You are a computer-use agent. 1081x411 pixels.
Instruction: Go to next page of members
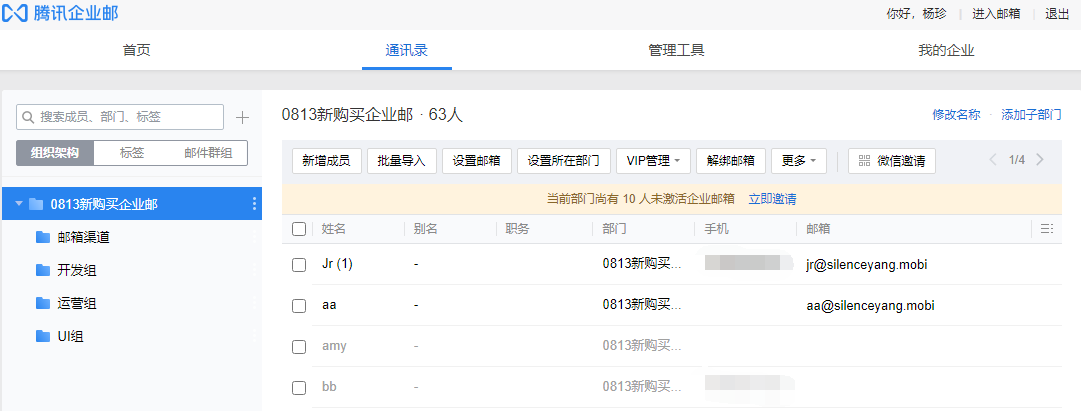1041,160
